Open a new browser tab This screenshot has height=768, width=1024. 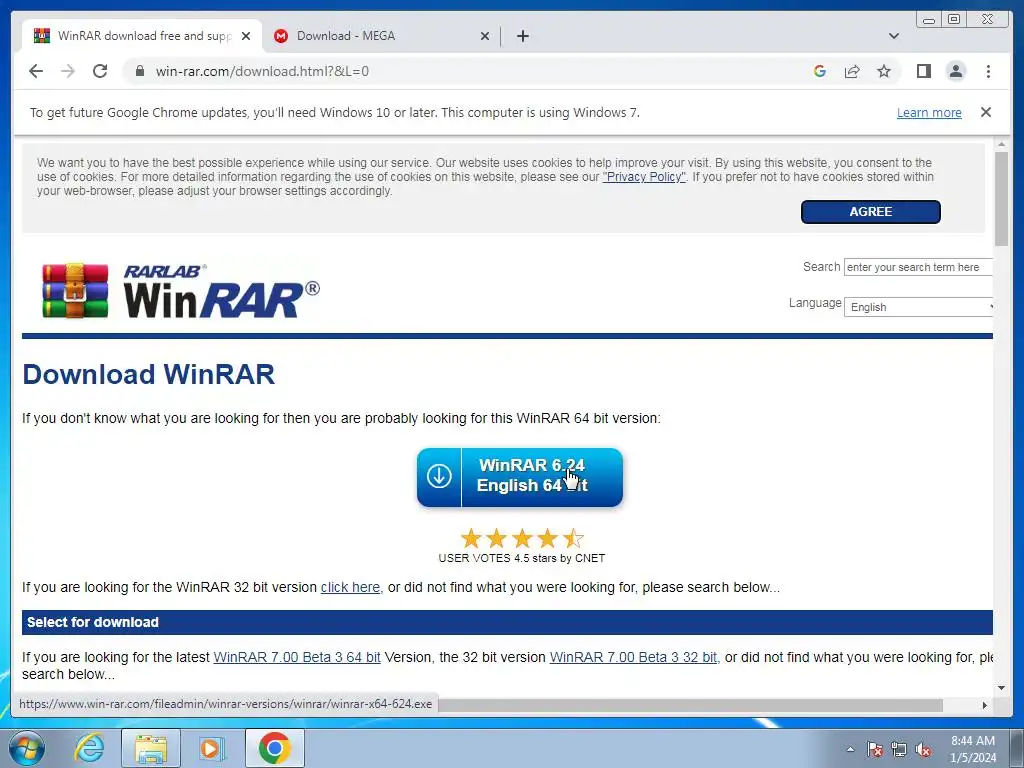click(522, 36)
